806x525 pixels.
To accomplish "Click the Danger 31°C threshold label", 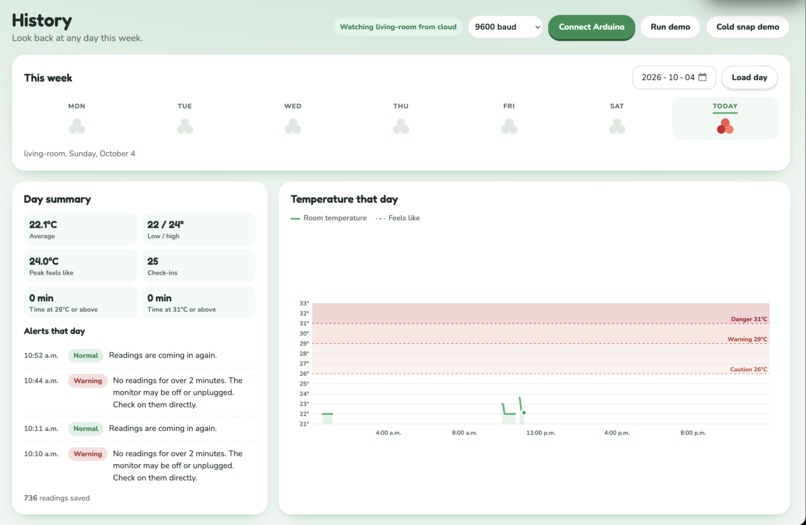I will point(748,319).
